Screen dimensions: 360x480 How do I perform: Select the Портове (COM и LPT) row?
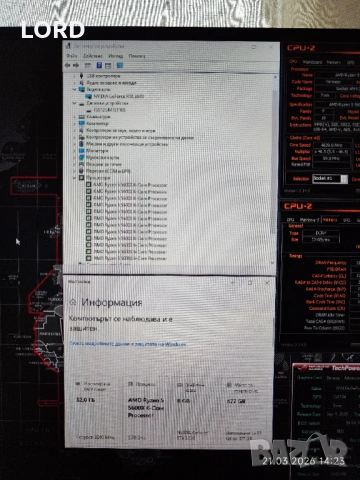point(108,171)
